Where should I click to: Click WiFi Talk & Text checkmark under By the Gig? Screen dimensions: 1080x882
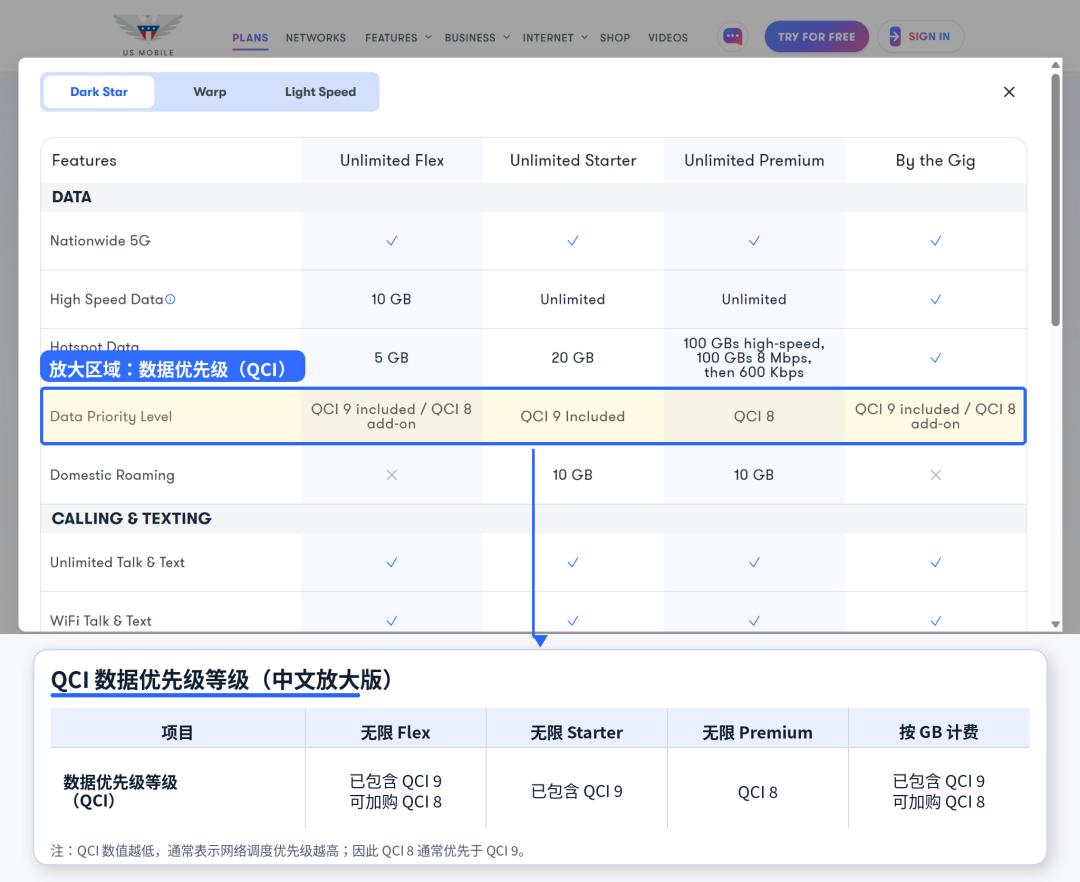point(935,620)
